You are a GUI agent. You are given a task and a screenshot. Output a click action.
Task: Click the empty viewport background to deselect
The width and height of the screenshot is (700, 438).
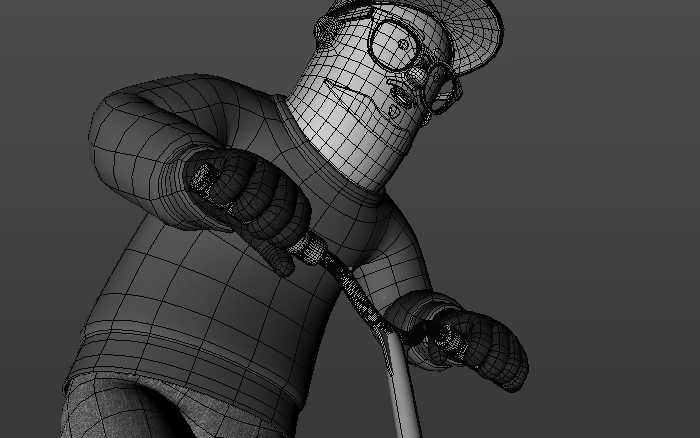pyautogui.click(x=600, y=200)
